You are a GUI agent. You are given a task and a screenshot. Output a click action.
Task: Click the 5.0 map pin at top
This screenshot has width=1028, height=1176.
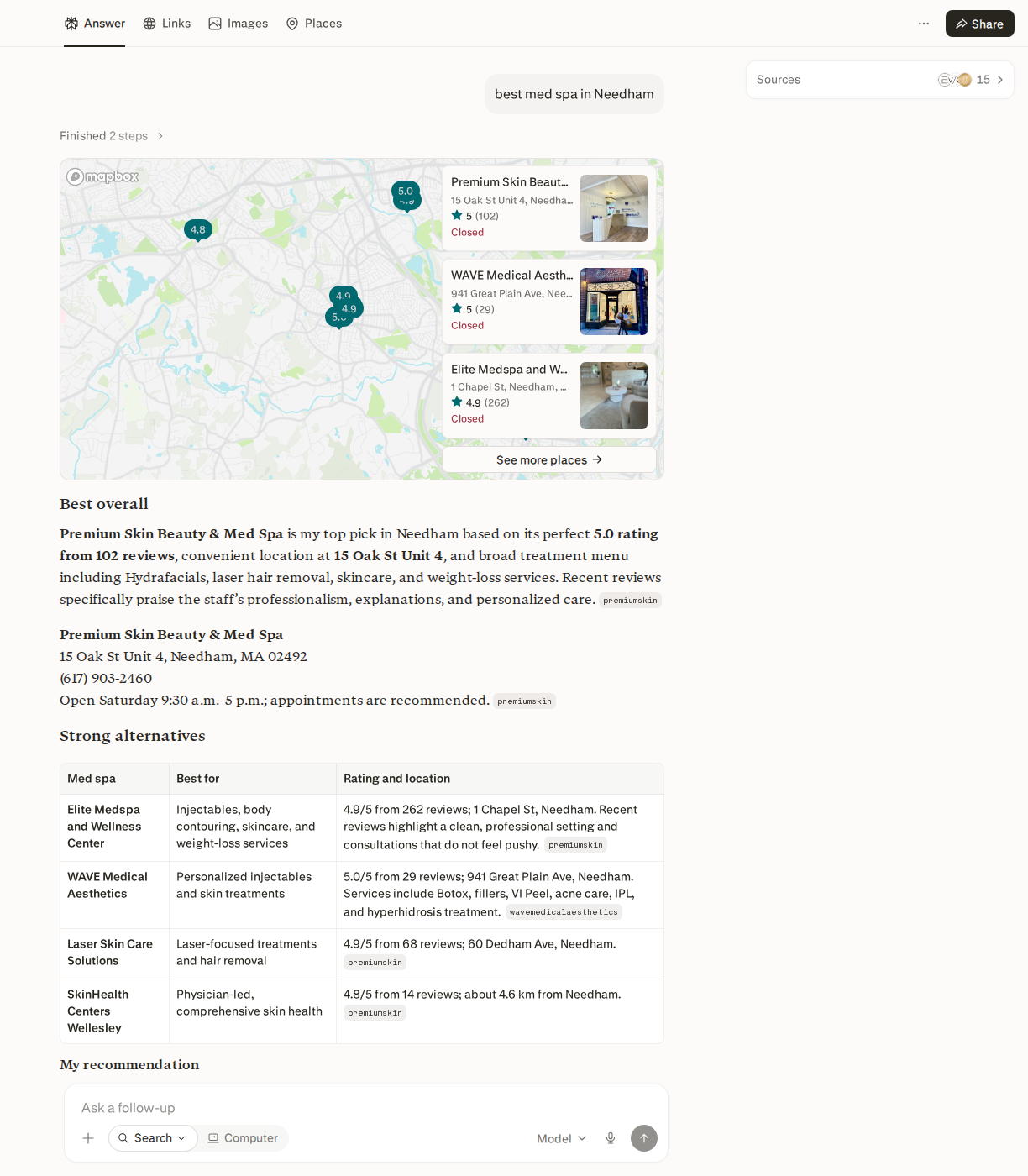(x=406, y=192)
